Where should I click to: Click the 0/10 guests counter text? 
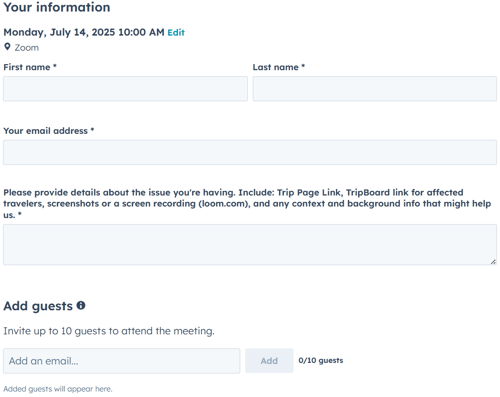tap(321, 360)
